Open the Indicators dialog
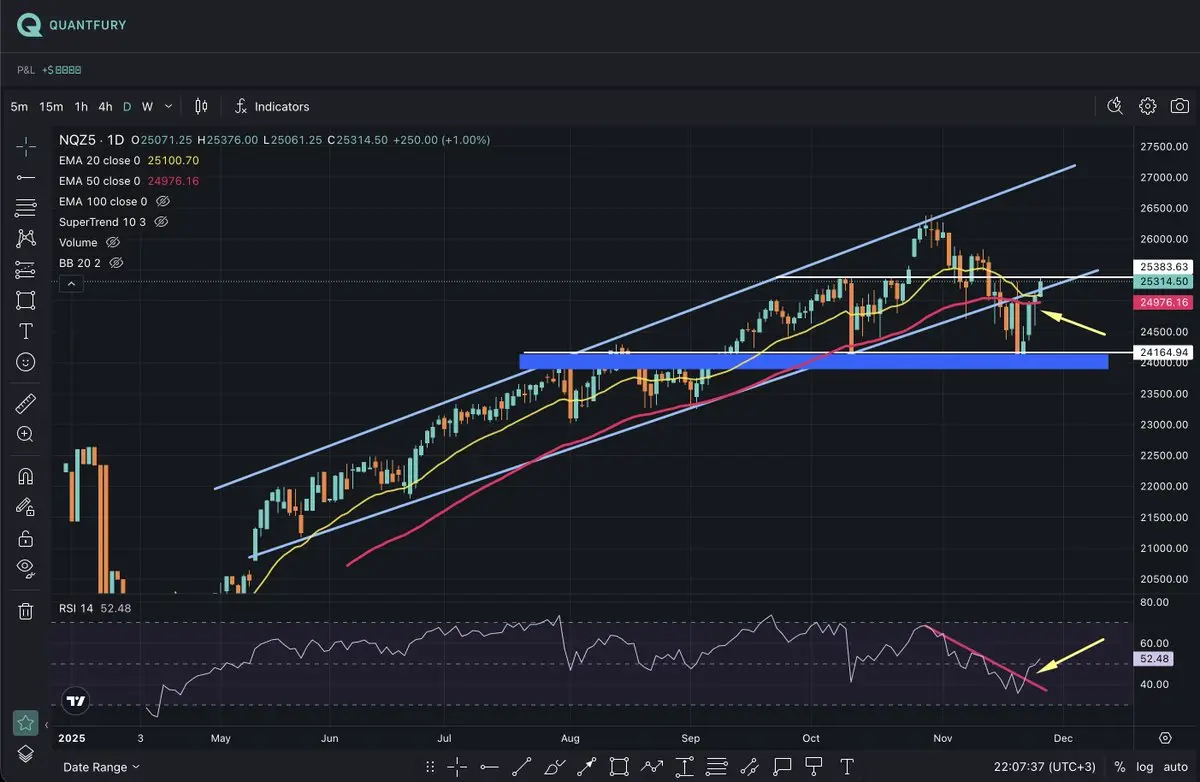Viewport: 1200px width, 782px height. point(272,106)
